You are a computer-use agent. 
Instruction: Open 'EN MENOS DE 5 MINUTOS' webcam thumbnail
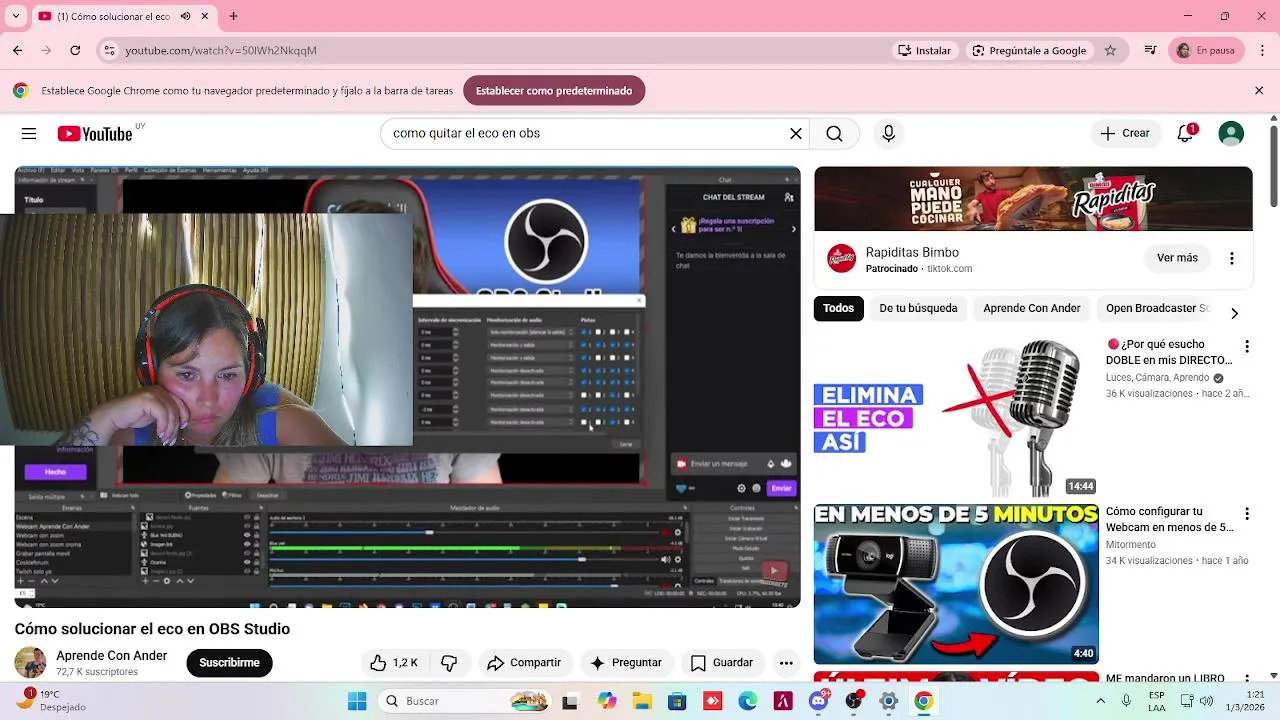tap(956, 583)
